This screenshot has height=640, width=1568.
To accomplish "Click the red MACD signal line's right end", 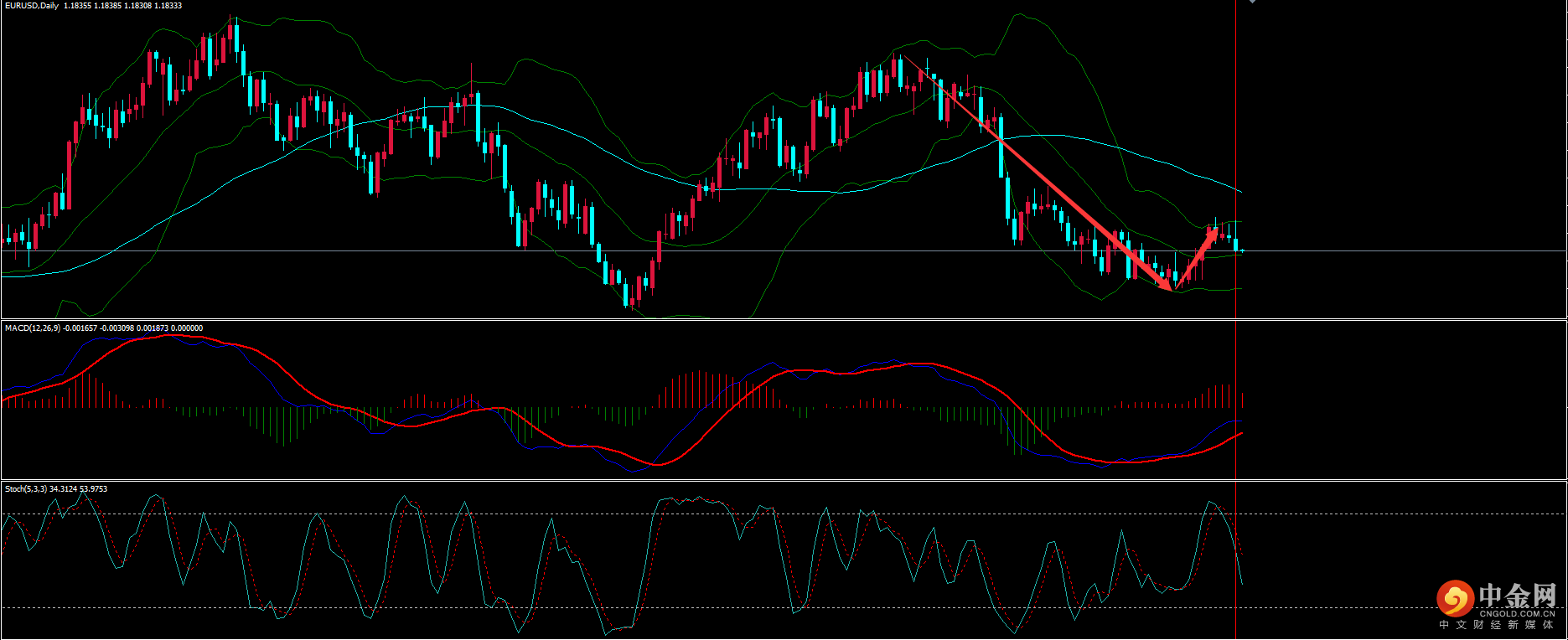I will point(1240,433).
